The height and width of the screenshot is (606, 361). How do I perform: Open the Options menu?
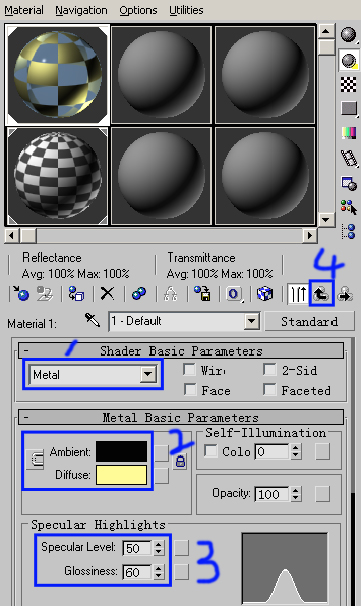coord(138,10)
